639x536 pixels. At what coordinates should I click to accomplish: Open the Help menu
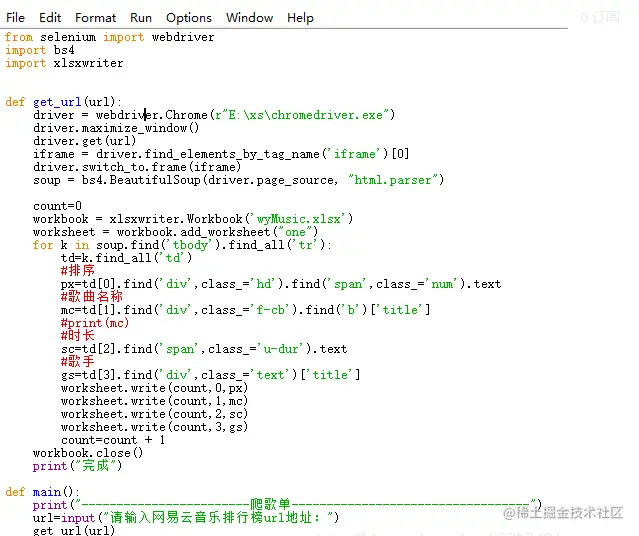tap(300, 18)
